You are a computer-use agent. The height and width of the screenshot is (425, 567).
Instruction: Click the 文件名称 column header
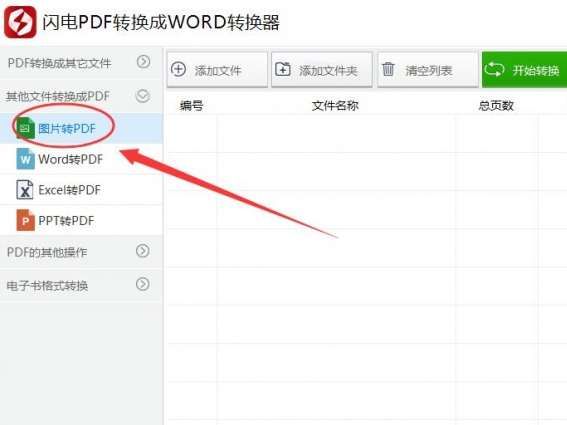coord(335,106)
